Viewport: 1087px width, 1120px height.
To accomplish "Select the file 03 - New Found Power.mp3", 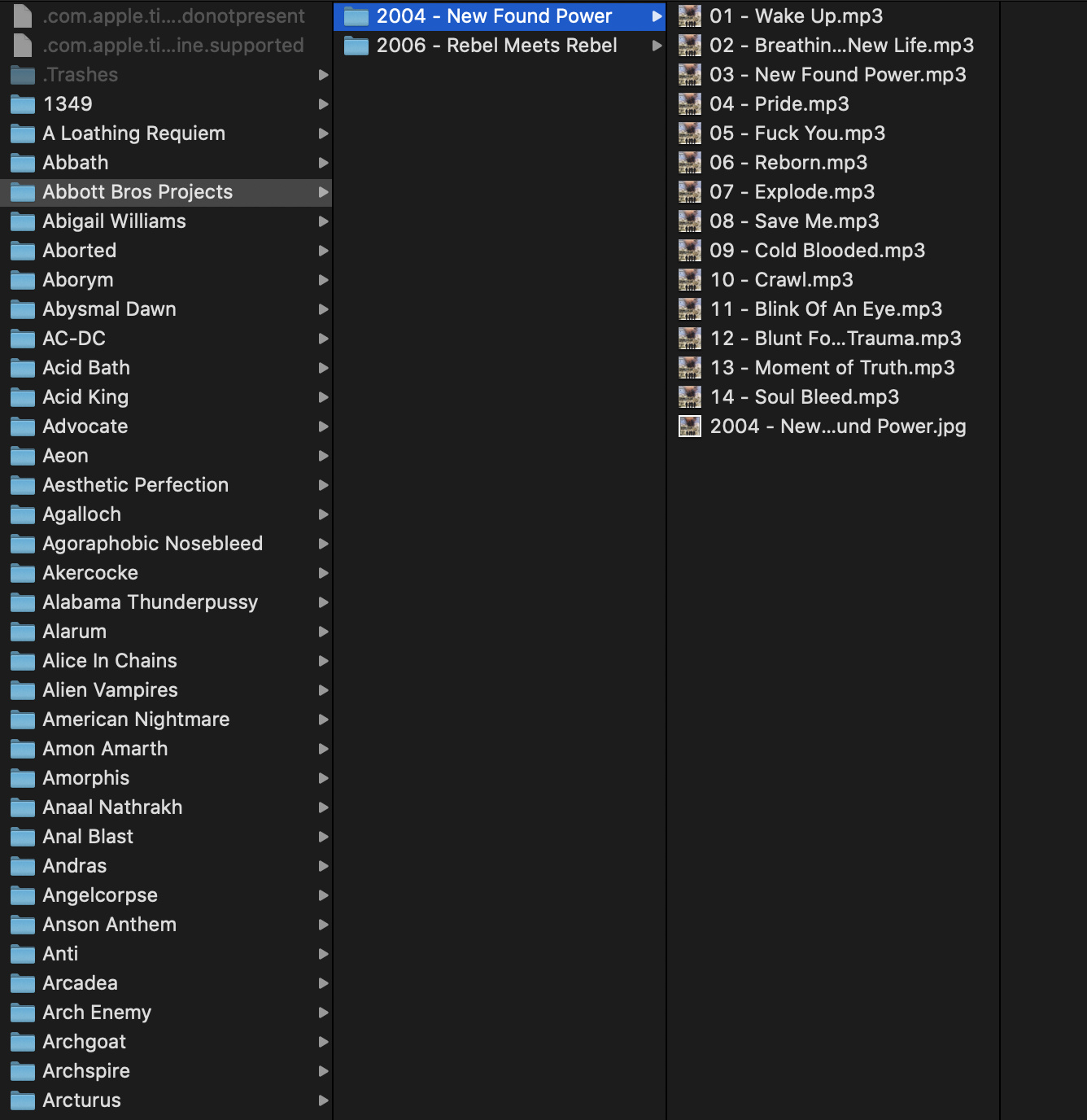I will pyautogui.click(x=833, y=75).
